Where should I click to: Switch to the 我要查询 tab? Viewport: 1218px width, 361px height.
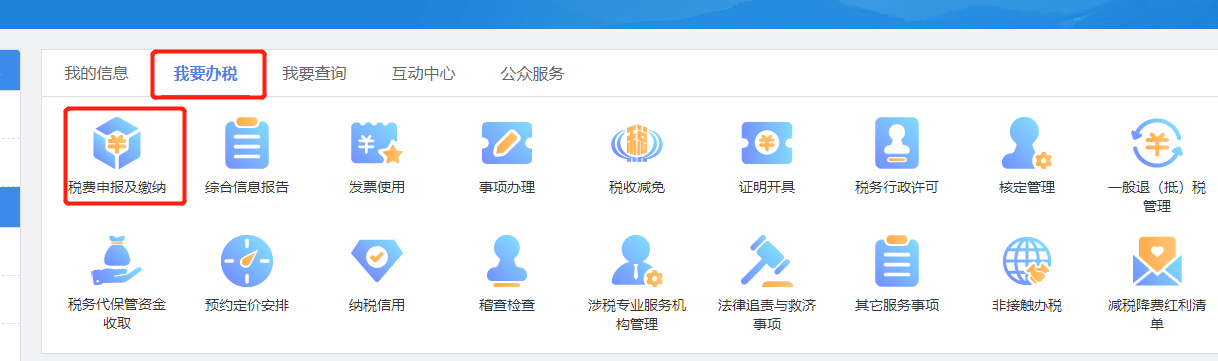[314, 73]
